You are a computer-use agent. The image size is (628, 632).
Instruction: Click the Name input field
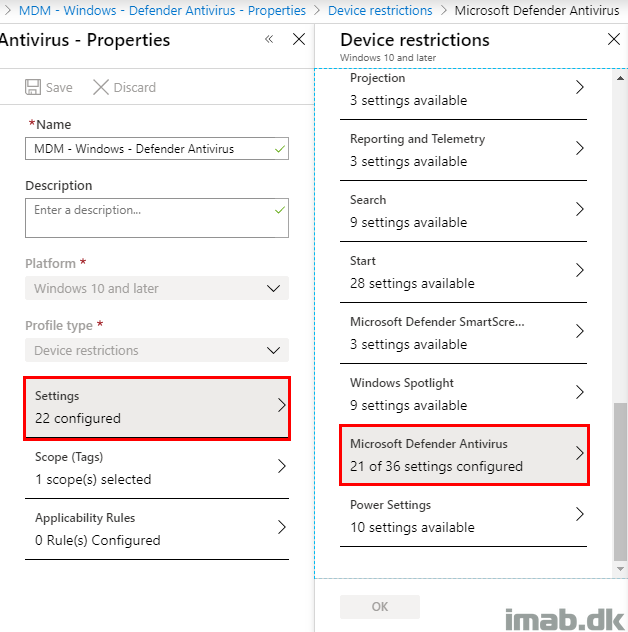coord(157,149)
